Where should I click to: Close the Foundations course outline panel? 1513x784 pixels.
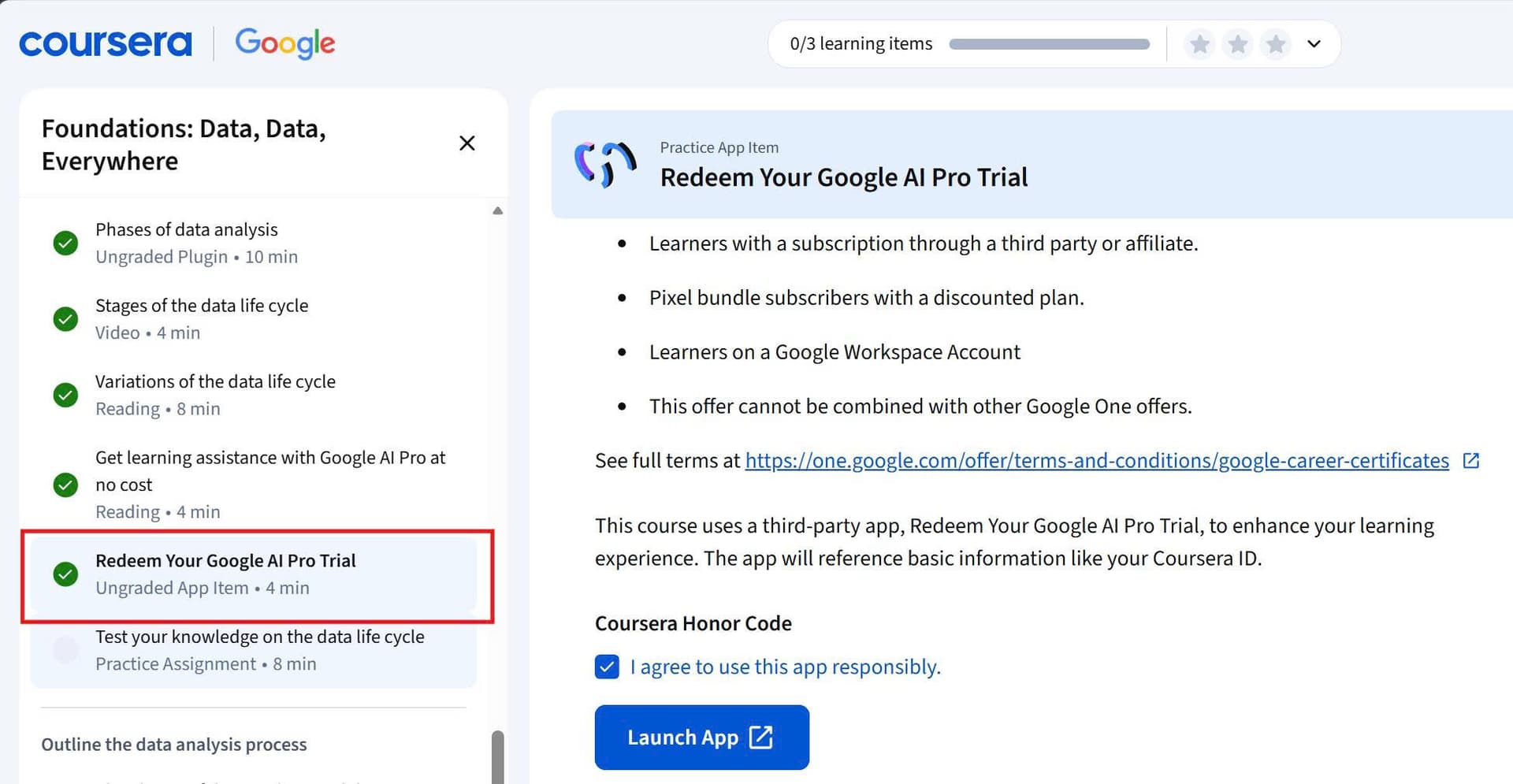pos(467,143)
